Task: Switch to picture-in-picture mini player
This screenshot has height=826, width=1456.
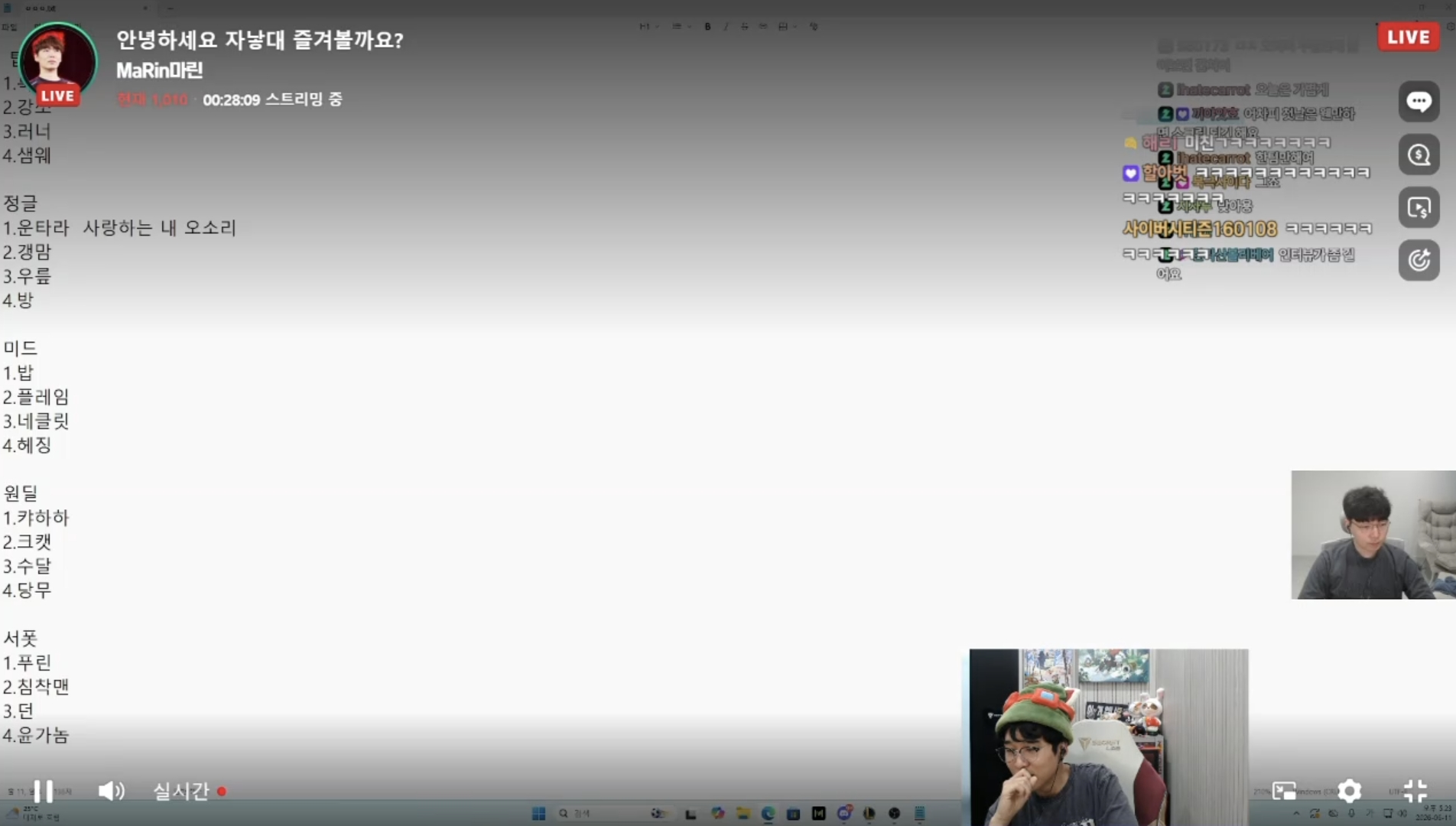Action: (x=1284, y=791)
